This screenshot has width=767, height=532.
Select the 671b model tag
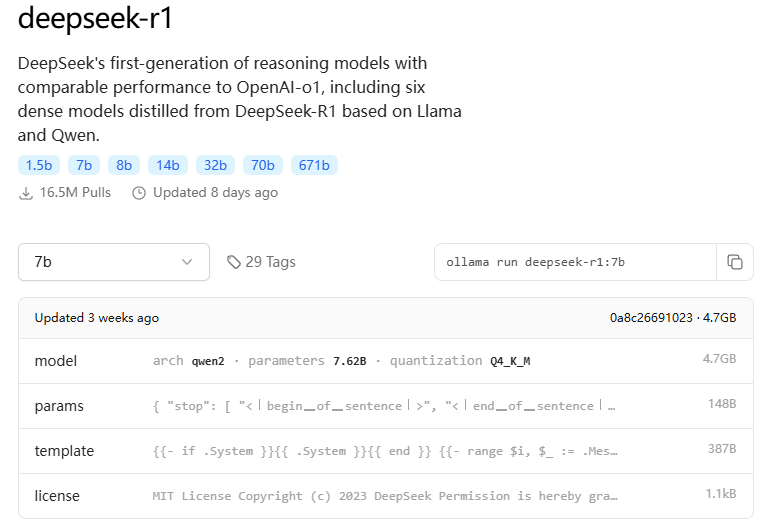[x=314, y=165]
